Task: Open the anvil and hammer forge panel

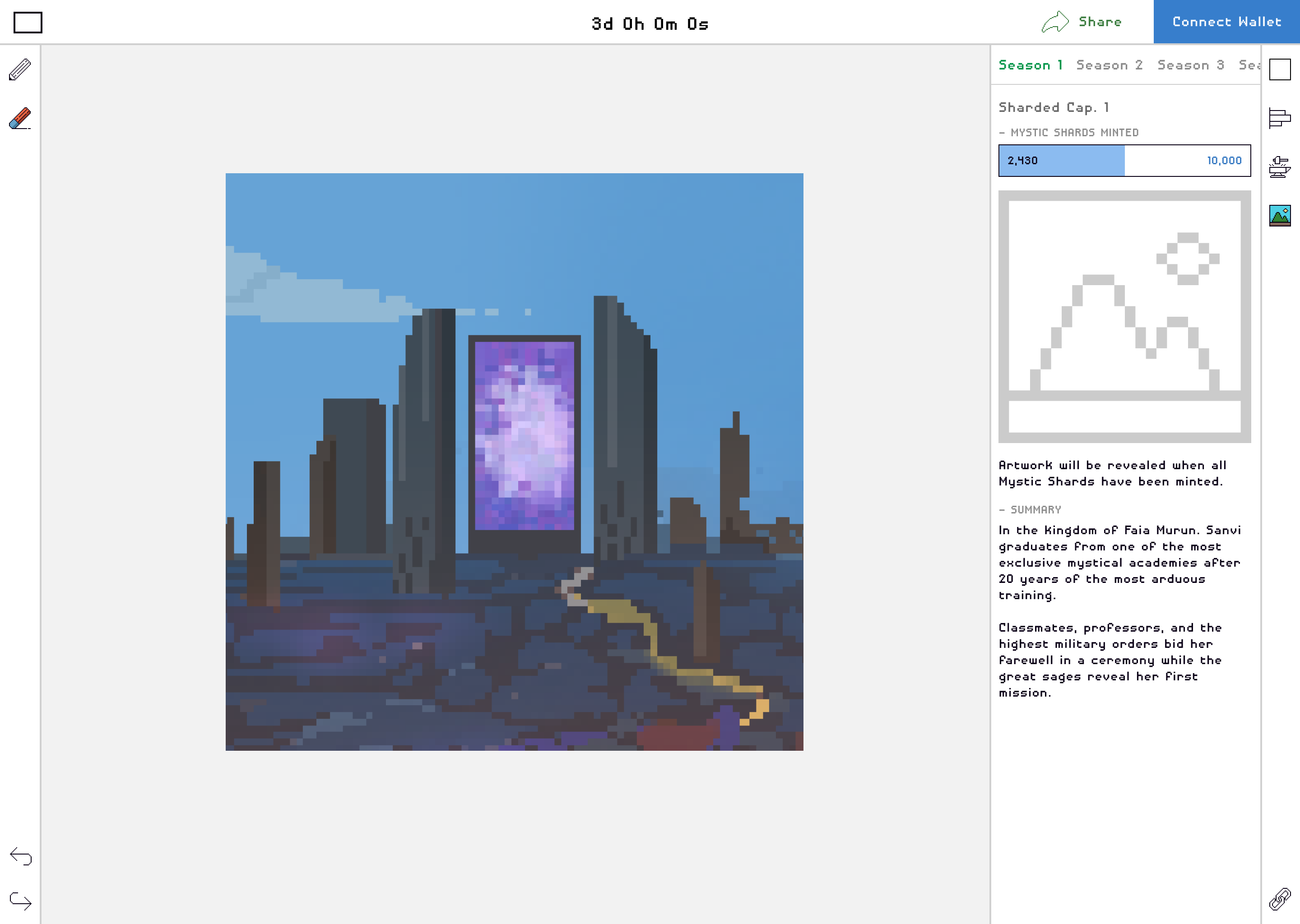Action: pyautogui.click(x=1280, y=166)
